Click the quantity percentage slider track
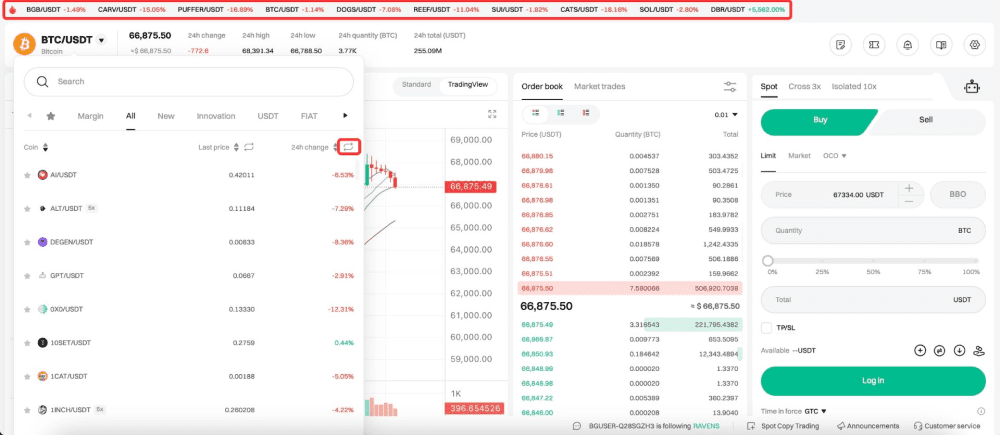The height and width of the screenshot is (435, 1000). click(x=872, y=261)
